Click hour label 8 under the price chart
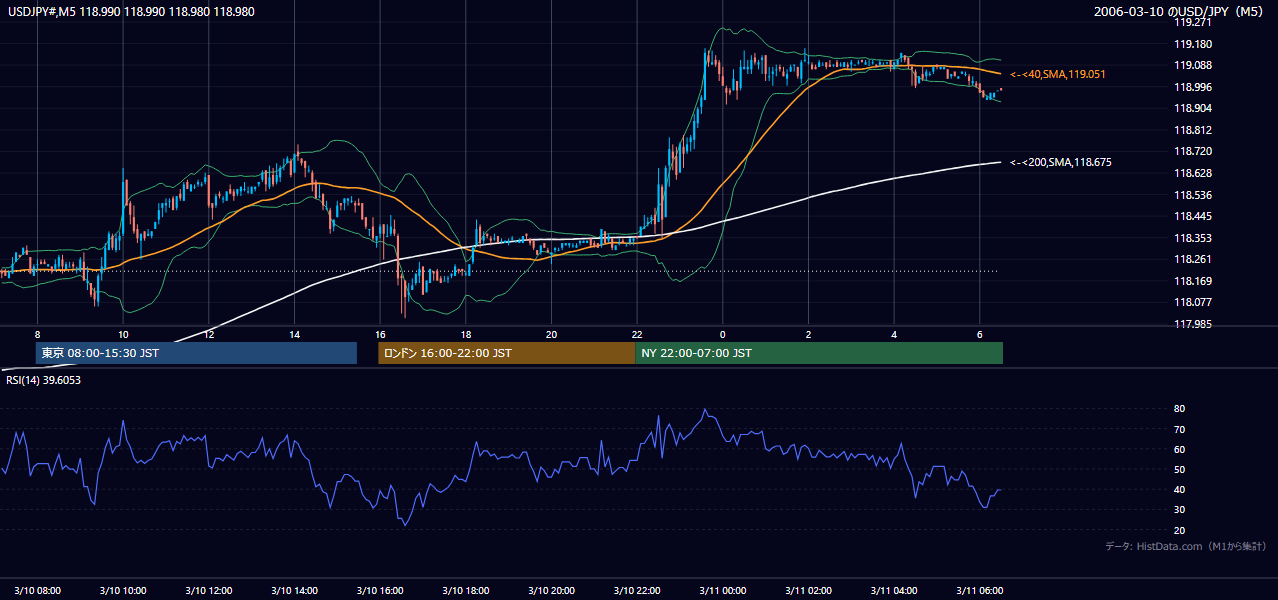The image size is (1278, 600). click(x=37, y=334)
